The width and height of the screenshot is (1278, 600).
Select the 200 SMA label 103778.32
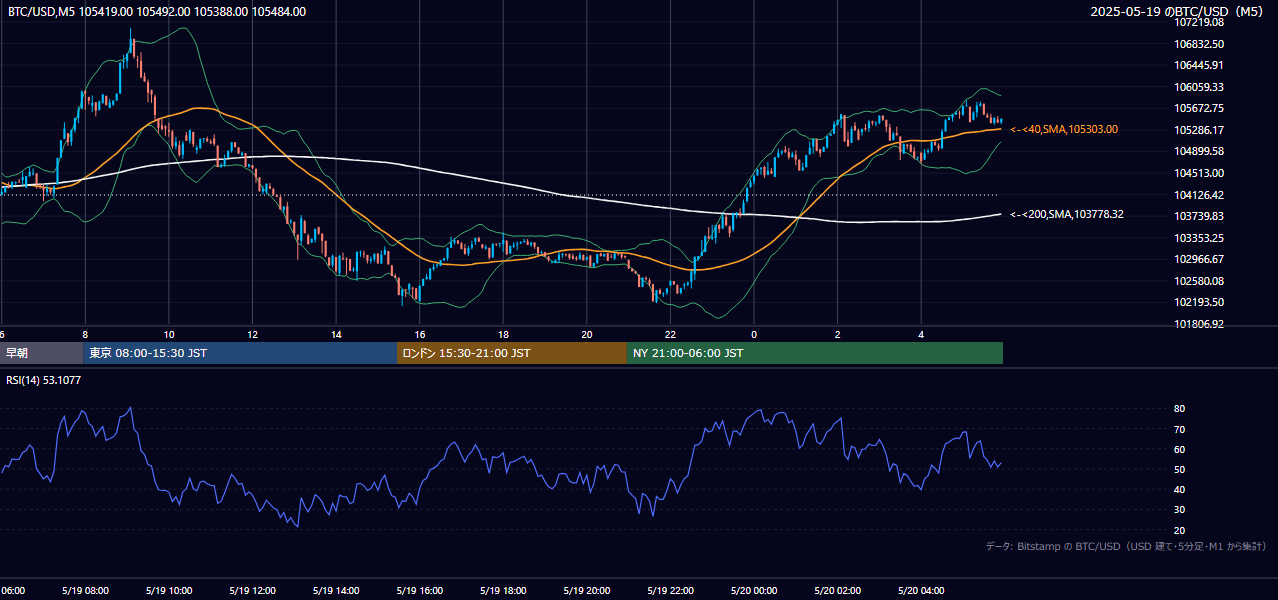coord(1067,214)
